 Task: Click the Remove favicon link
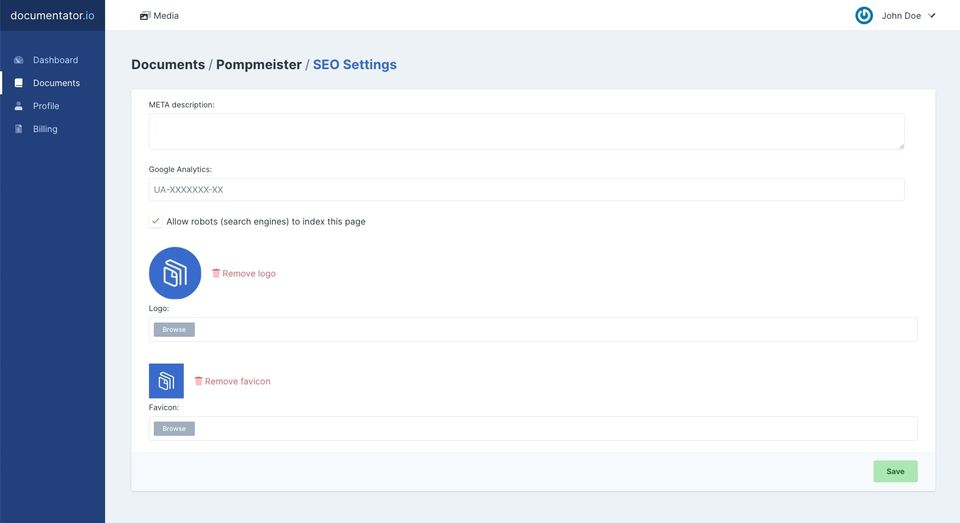pyautogui.click(x=232, y=381)
